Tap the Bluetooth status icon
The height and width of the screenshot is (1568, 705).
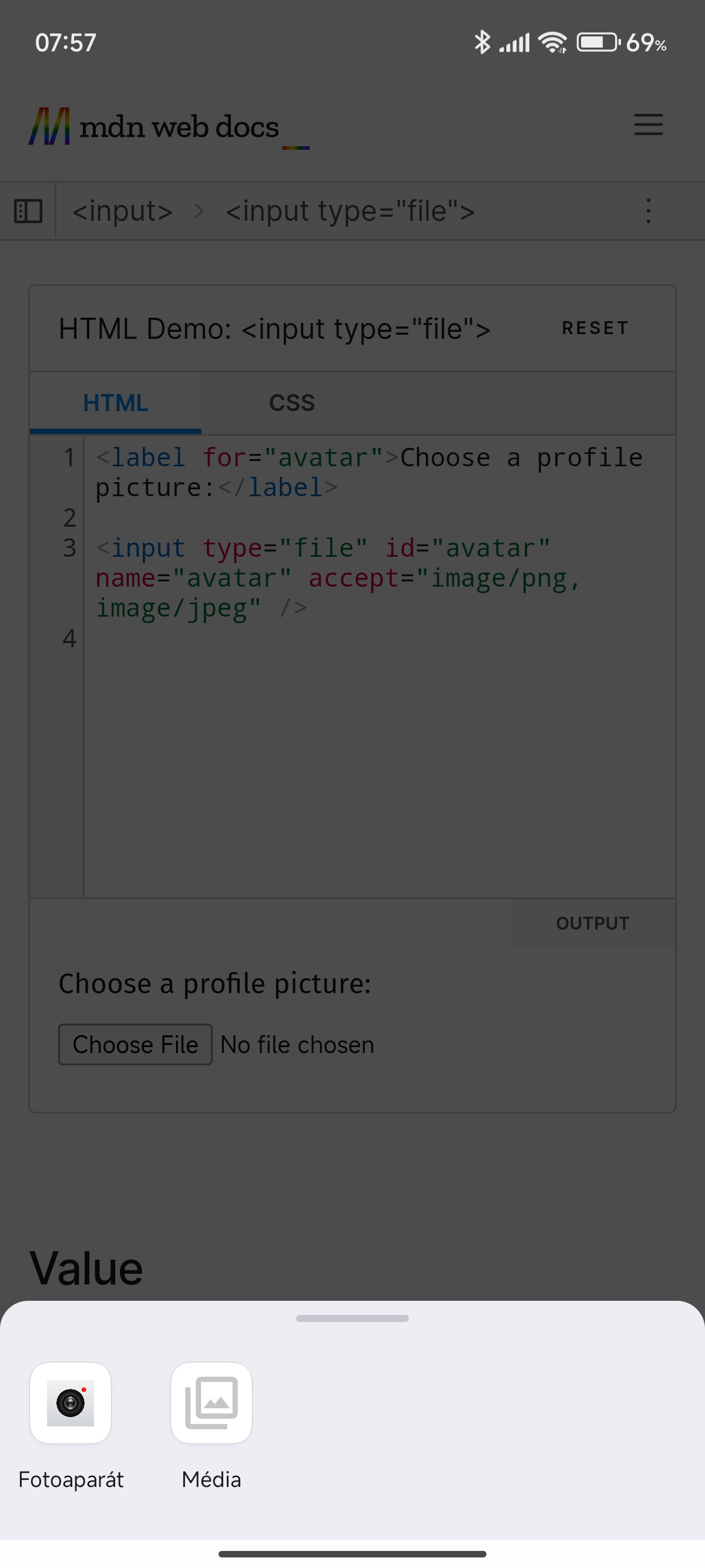tap(482, 42)
